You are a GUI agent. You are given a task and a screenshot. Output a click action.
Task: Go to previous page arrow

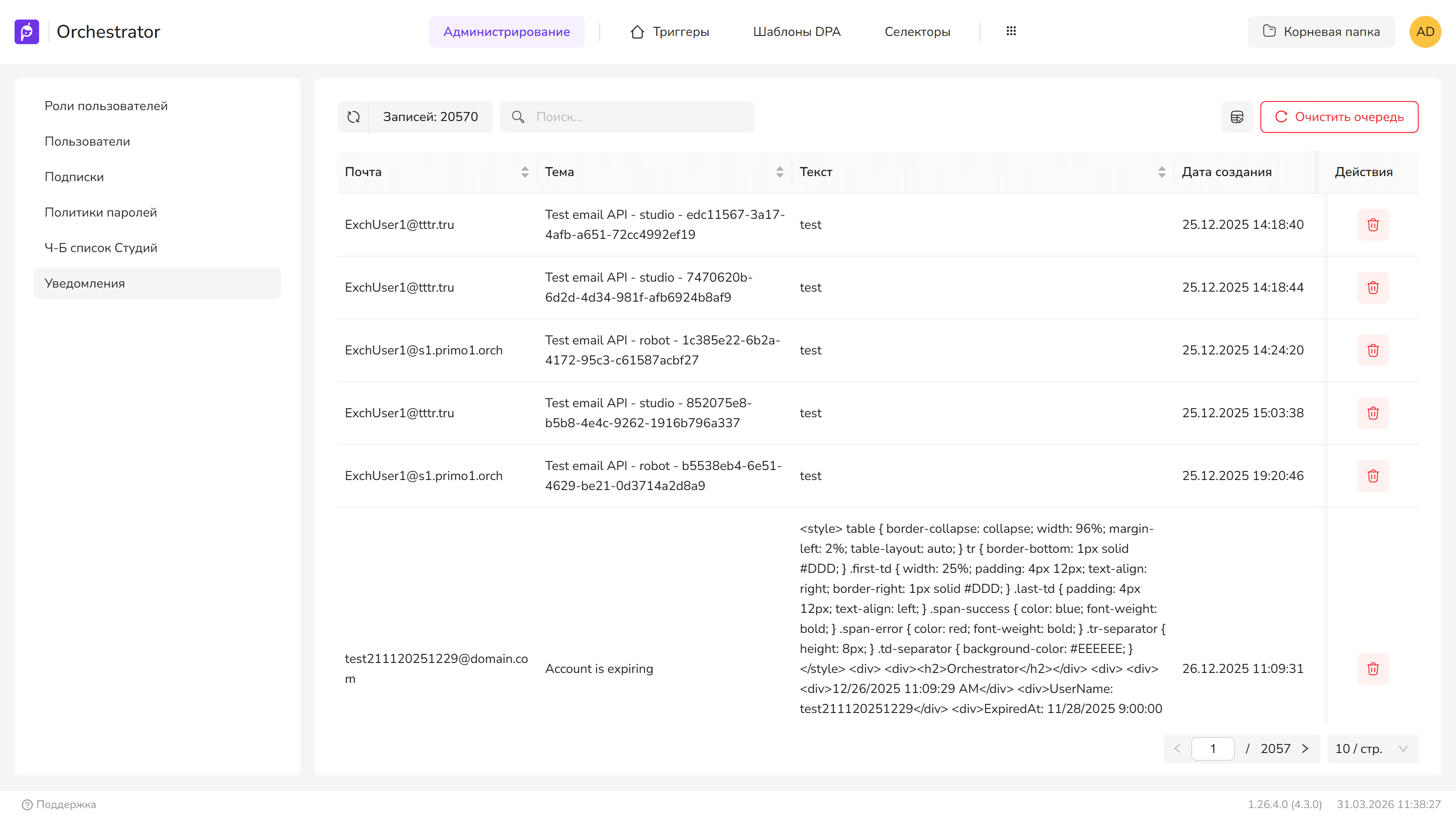1178,749
